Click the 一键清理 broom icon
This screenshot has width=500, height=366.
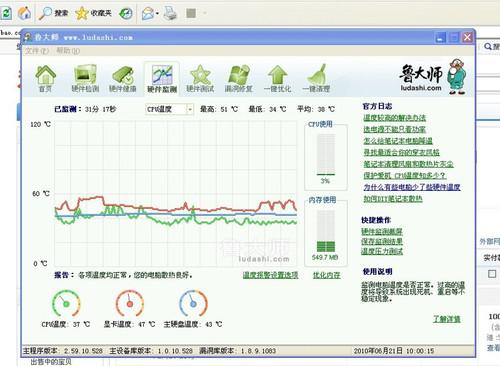pos(316,79)
